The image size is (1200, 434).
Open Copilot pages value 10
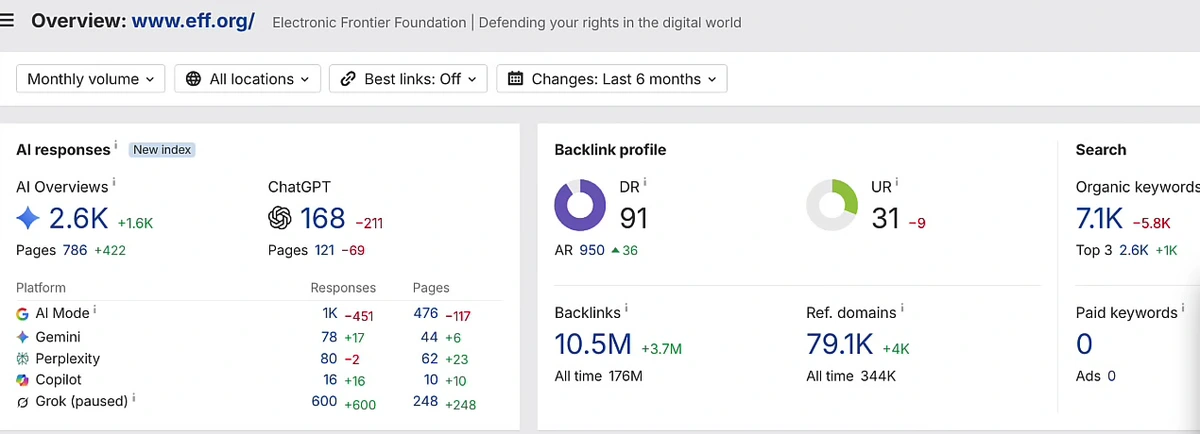[x=431, y=380]
